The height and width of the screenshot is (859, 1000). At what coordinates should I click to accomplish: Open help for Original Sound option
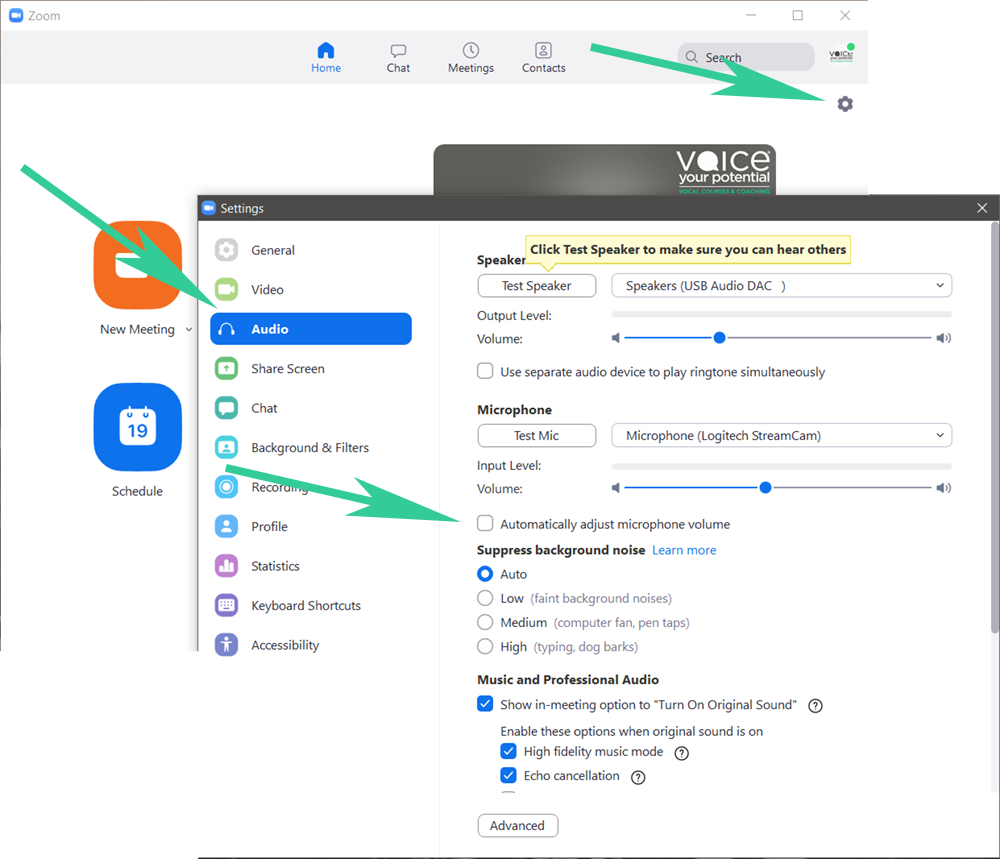pyautogui.click(x=815, y=706)
